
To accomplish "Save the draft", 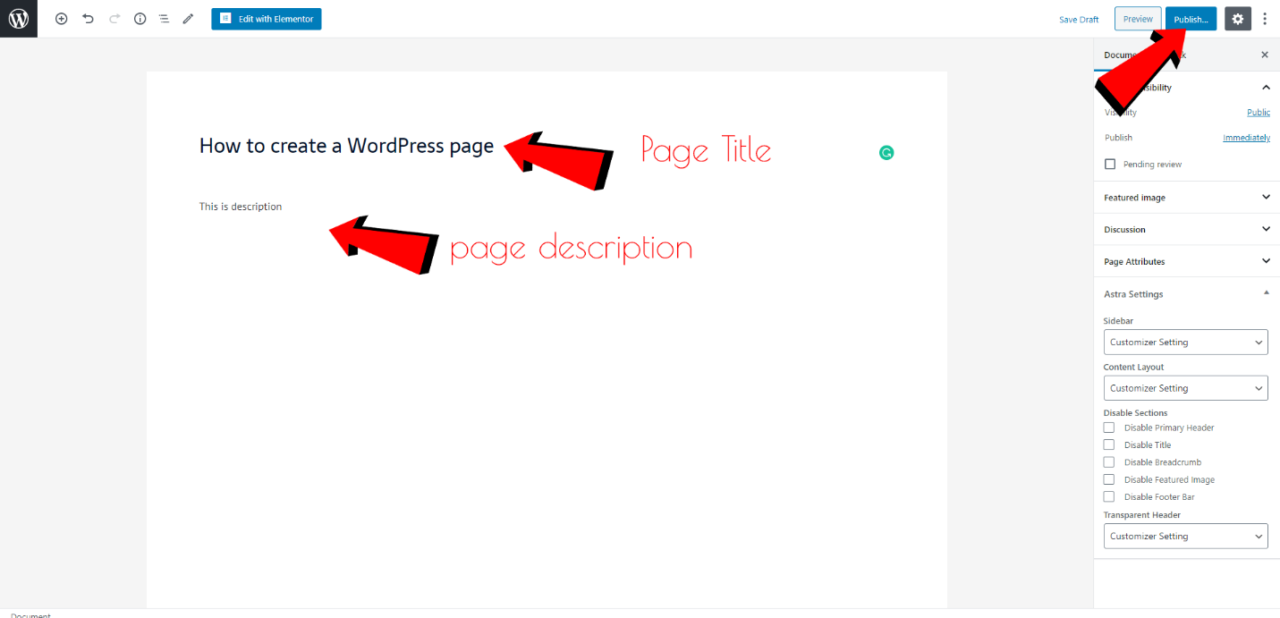I will 1079,18.
